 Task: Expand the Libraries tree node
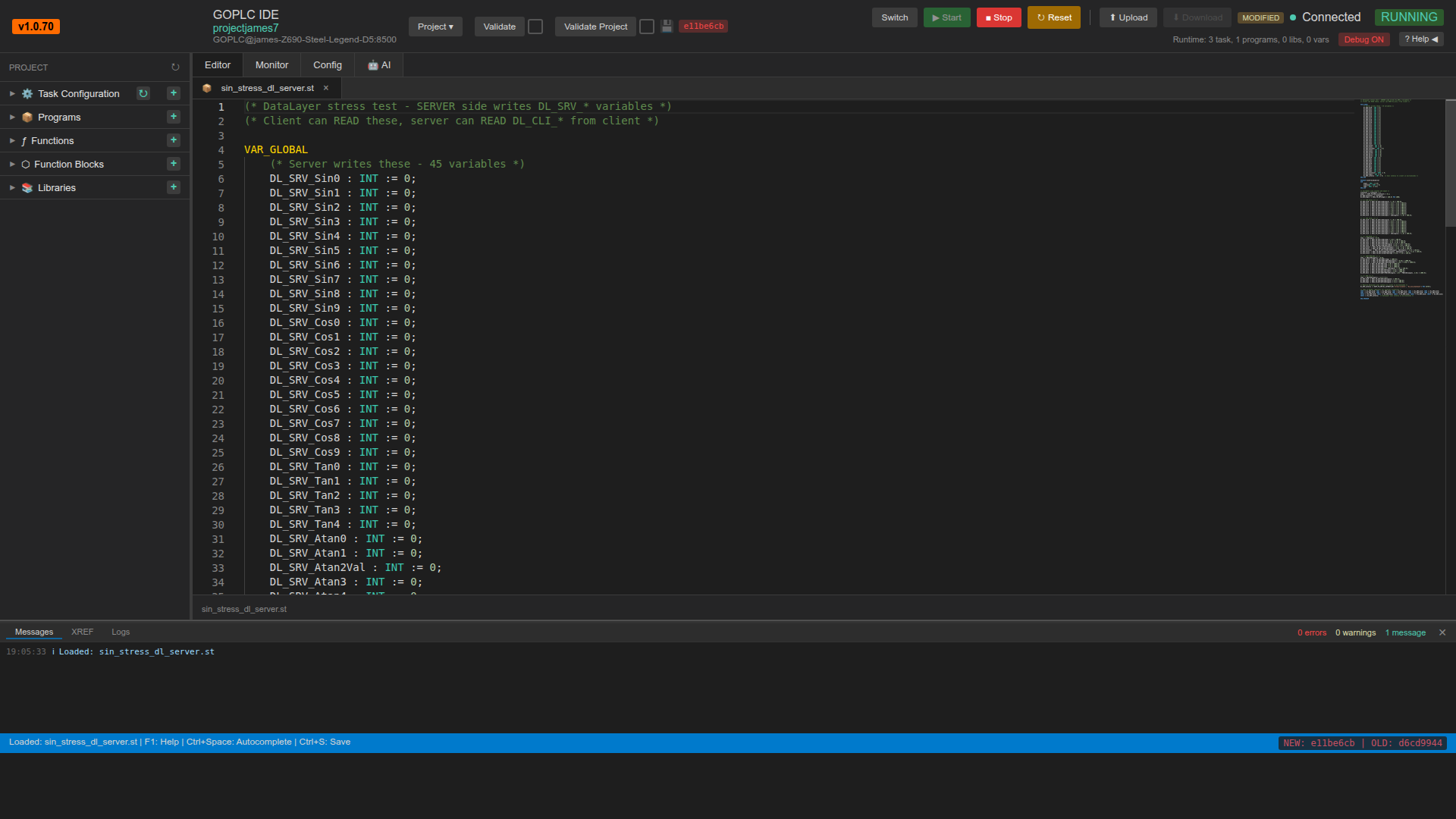(x=12, y=188)
